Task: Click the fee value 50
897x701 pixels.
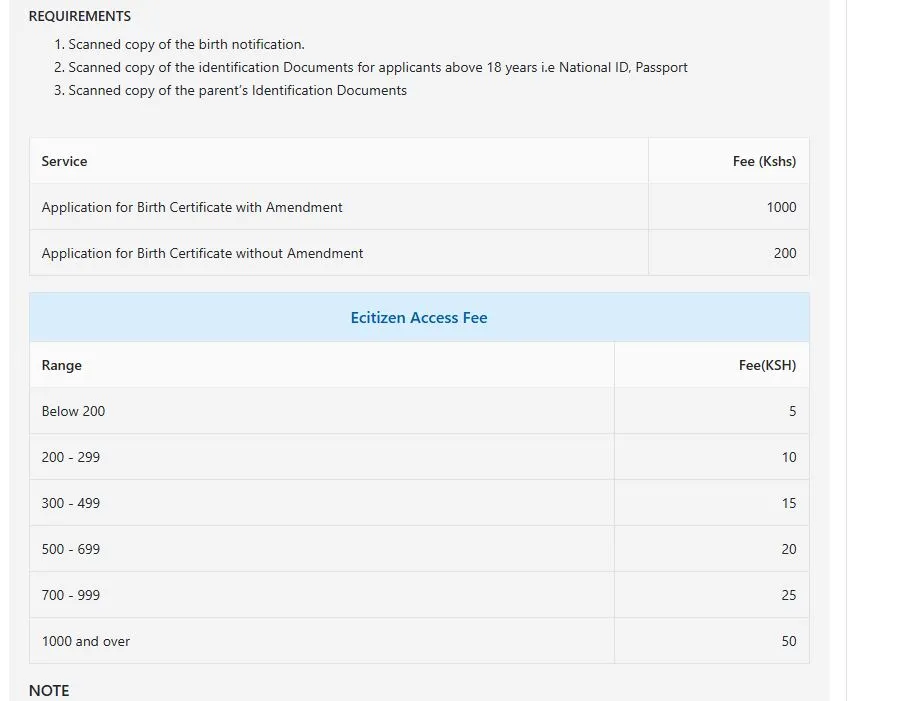Action: click(x=789, y=641)
